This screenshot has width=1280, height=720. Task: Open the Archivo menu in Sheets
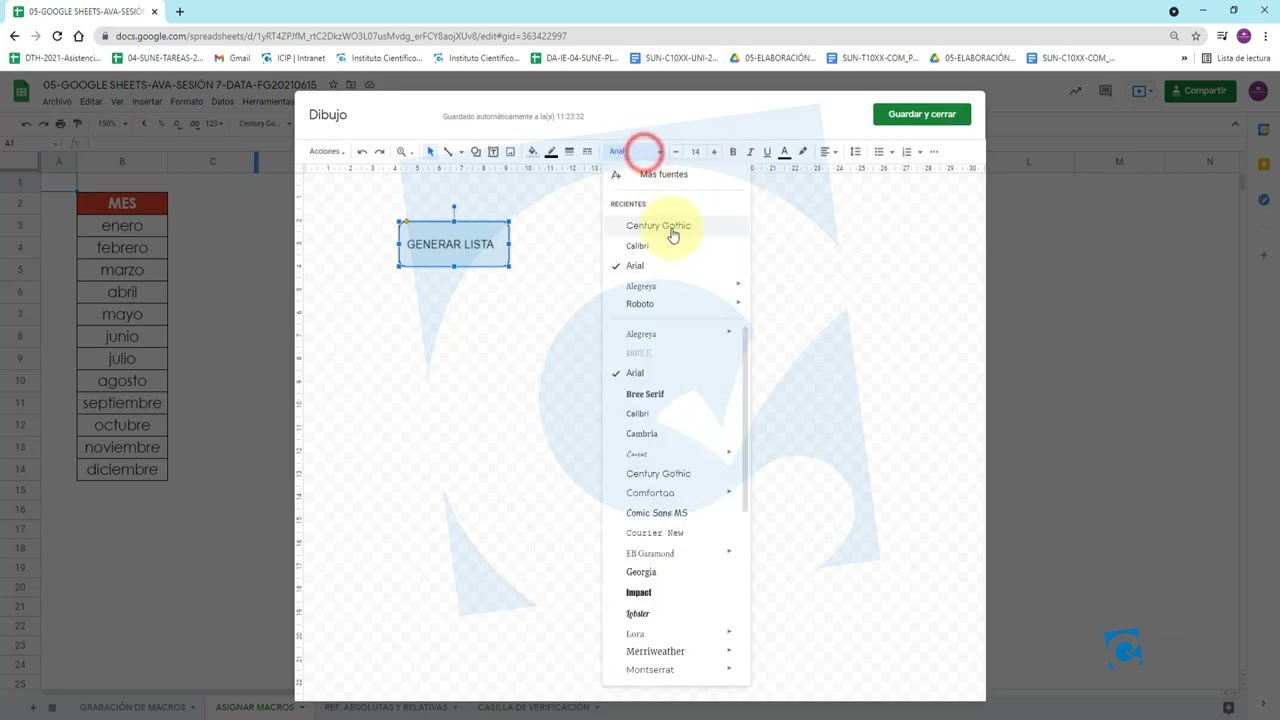pyautogui.click(x=57, y=102)
